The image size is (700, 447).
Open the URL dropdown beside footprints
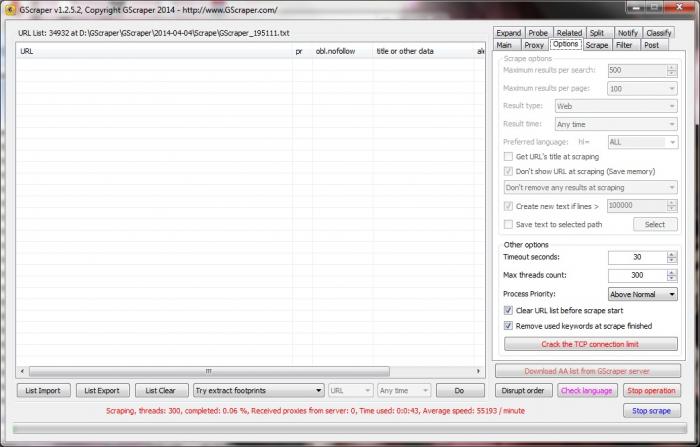pyautogui.click(x=350, y=391)
